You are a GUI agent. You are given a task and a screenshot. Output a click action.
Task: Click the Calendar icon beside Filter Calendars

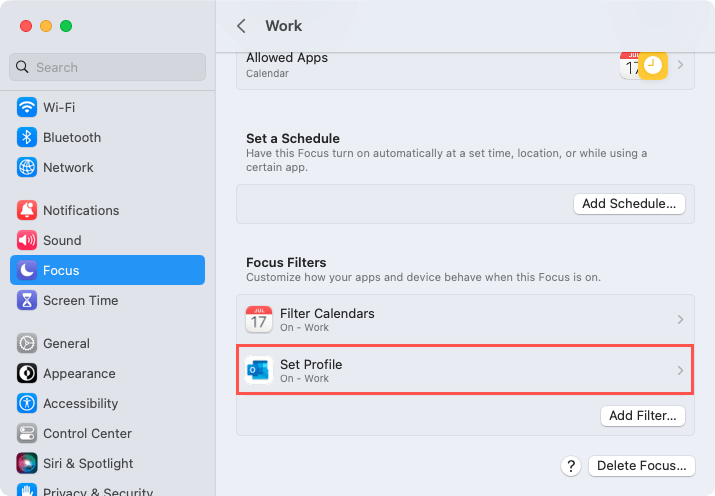point(259,319)
